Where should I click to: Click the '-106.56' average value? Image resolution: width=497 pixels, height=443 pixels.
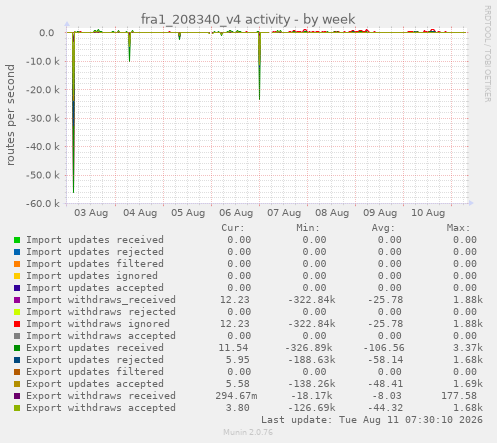(x=384, y=348)
